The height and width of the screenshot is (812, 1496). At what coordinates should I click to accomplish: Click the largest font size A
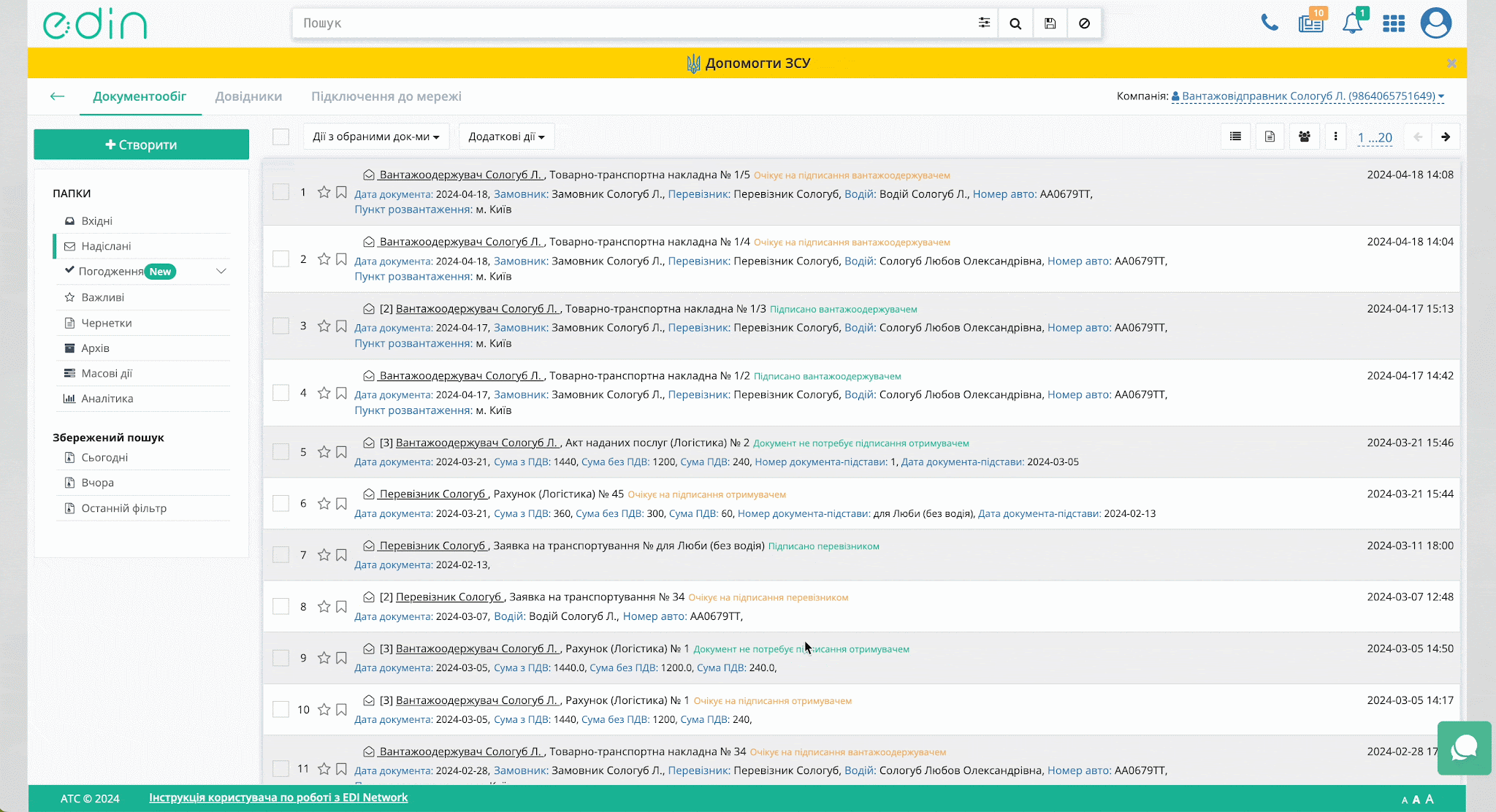point(1430,799)
